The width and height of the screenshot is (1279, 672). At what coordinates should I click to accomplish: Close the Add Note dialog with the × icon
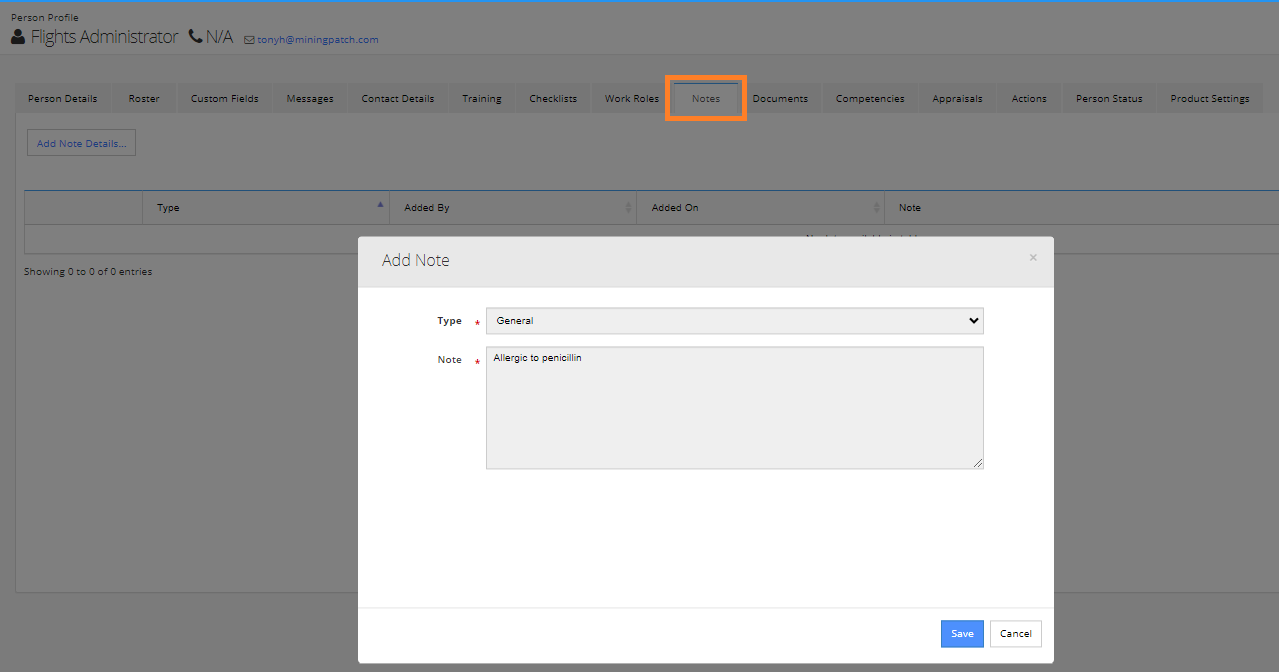pos(1033,257)
